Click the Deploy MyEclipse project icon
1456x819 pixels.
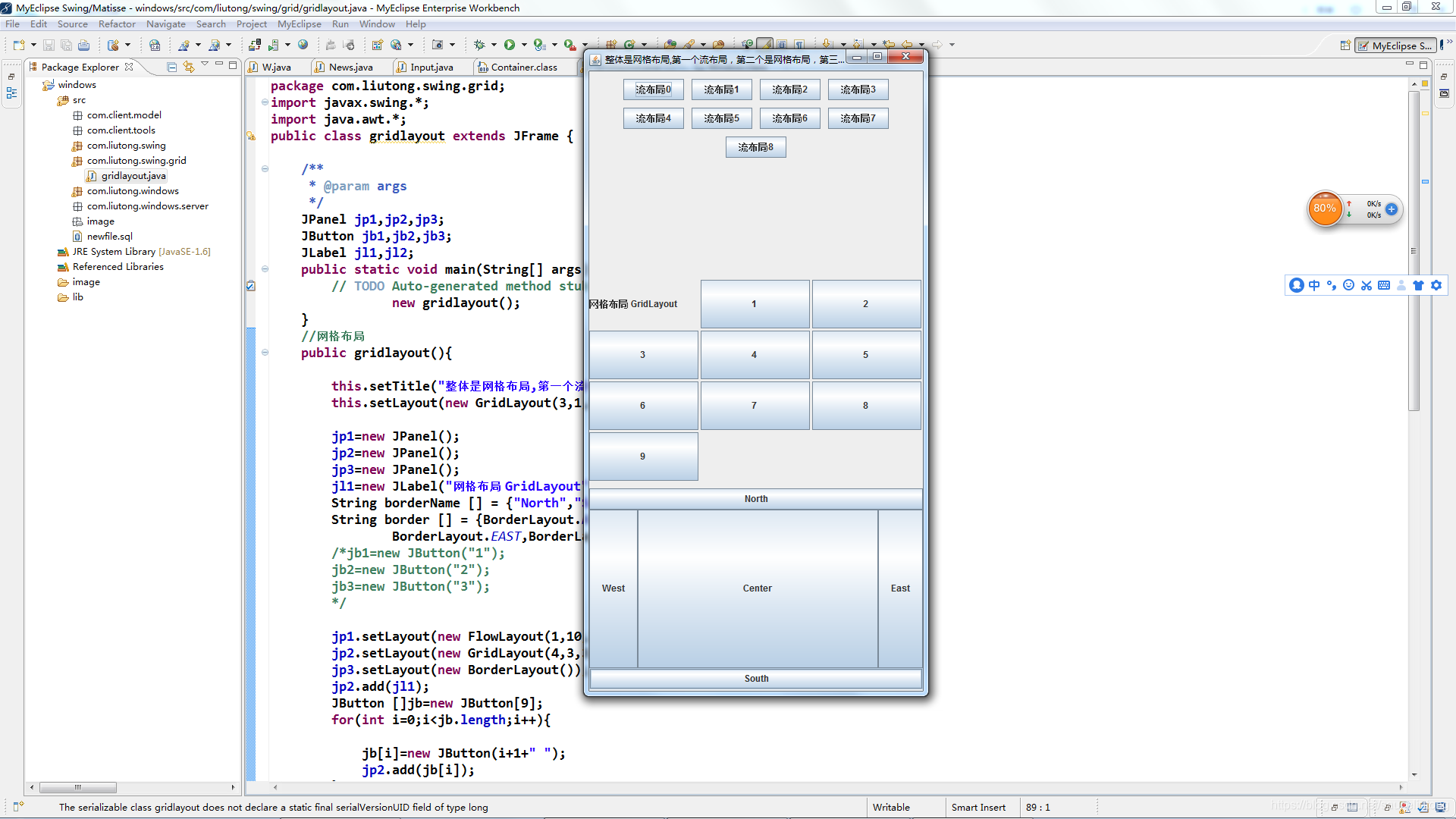point(255,45)
